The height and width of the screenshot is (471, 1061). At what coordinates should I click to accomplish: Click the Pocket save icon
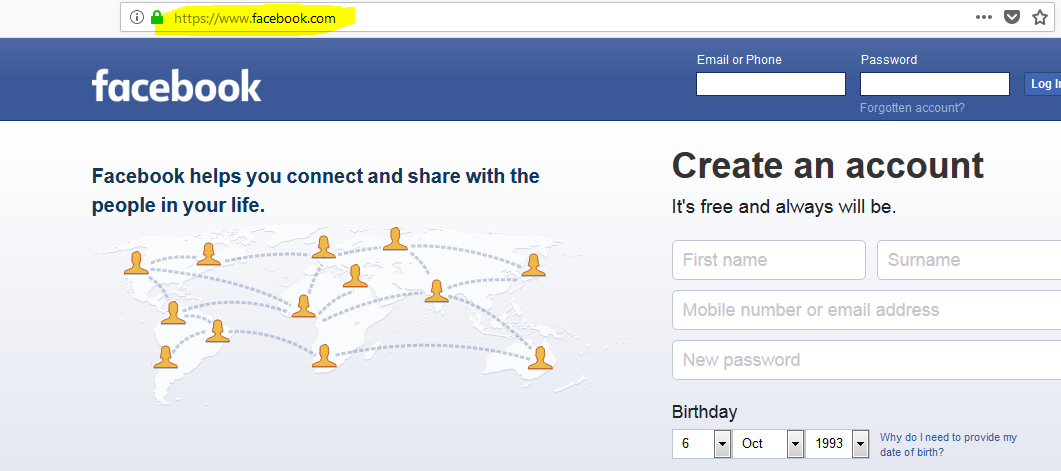click(x=1012, y=17)
